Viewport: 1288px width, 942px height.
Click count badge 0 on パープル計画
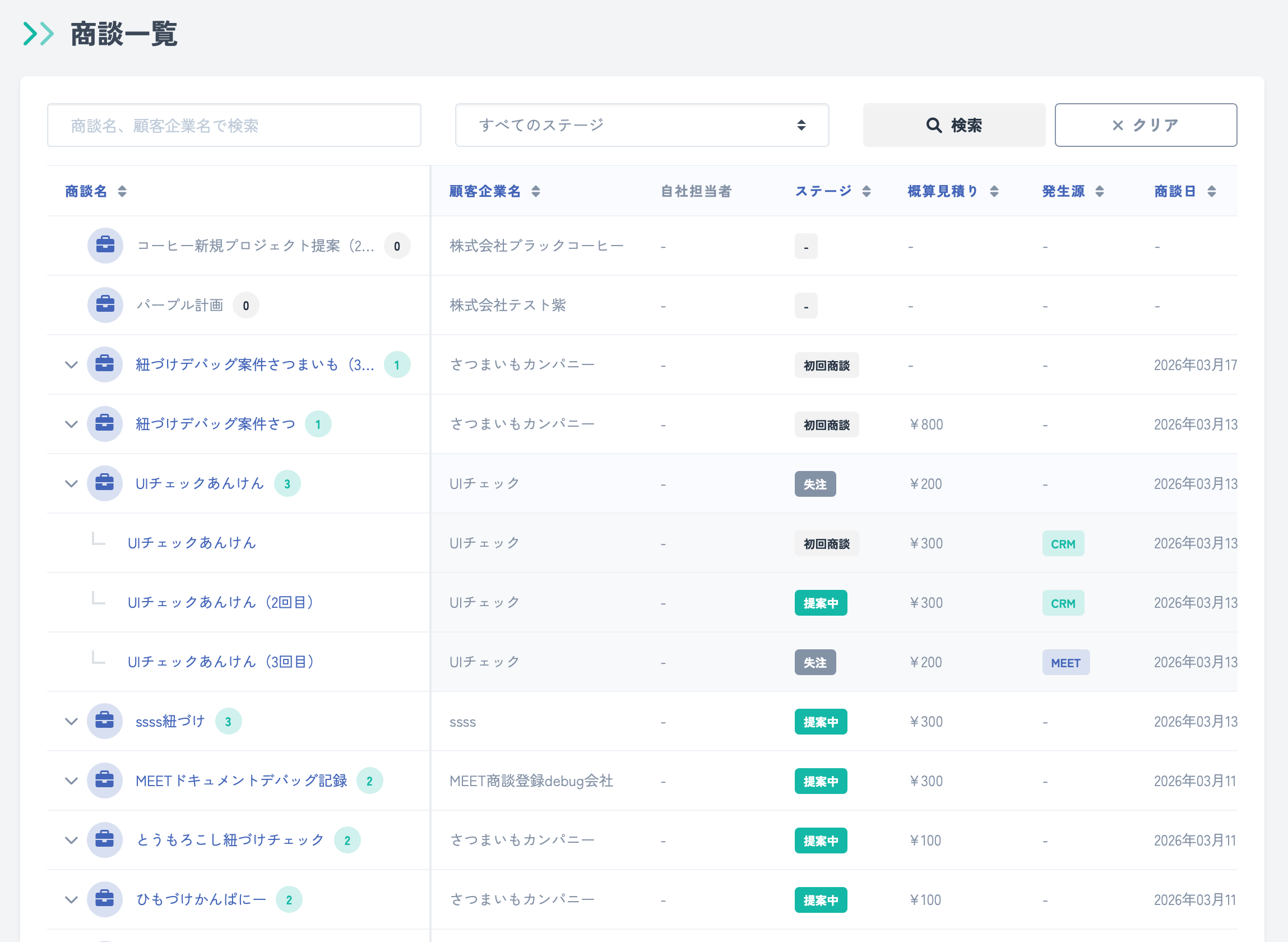(x=245, y=305)
